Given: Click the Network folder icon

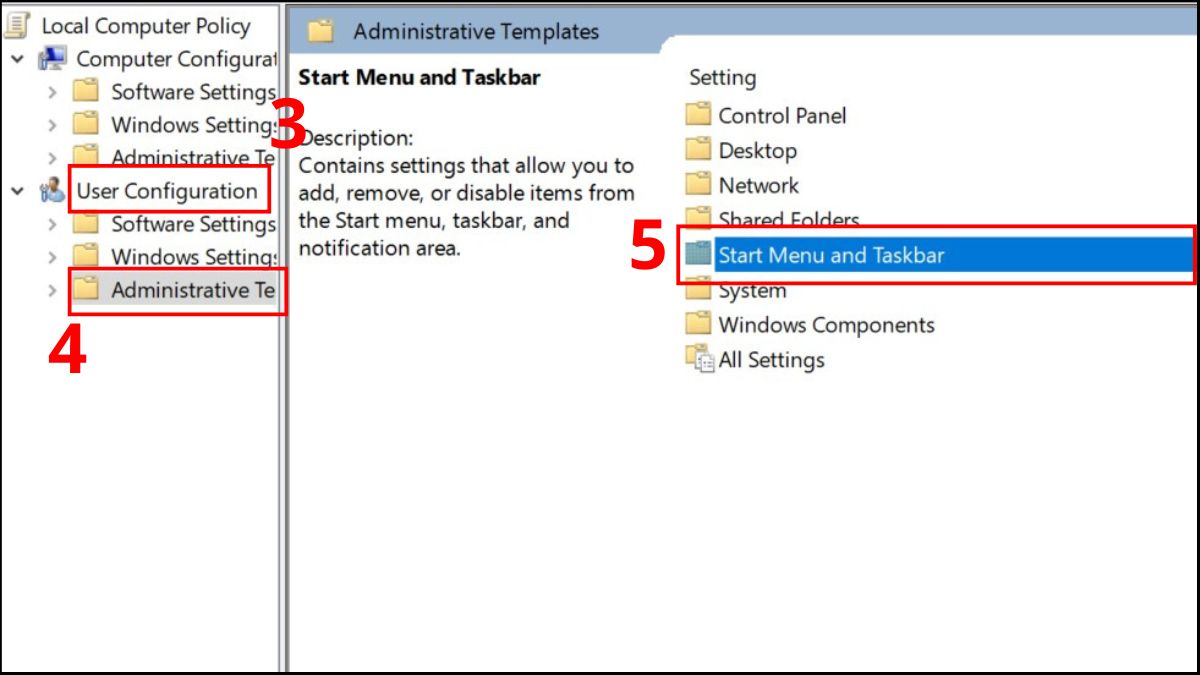Looking at the screenshot, I should 699,185.
